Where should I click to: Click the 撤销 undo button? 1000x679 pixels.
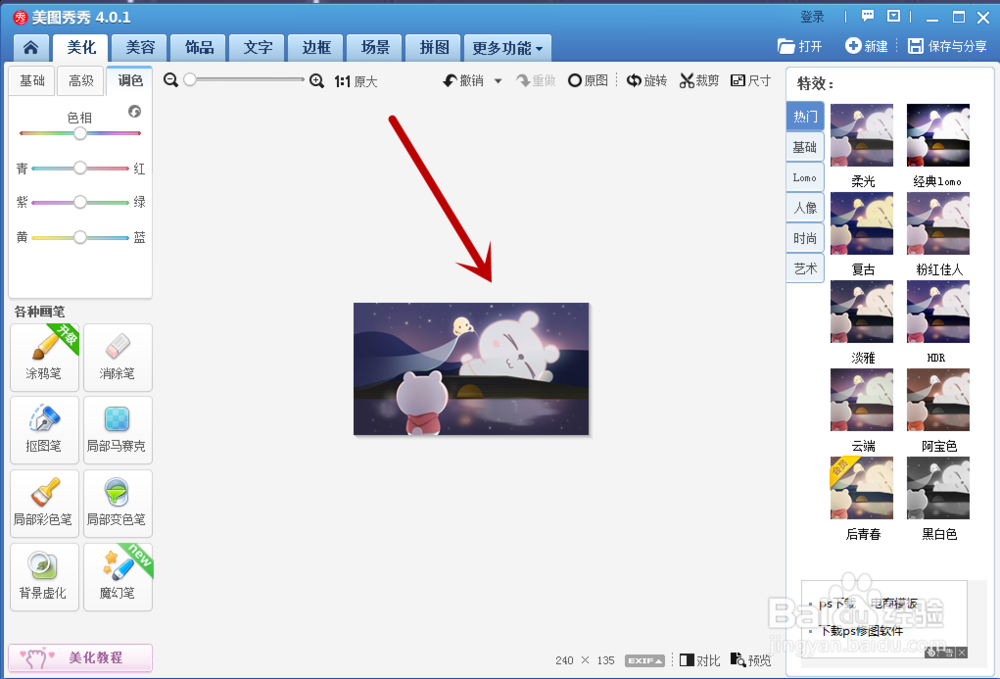[x=464, y=80]
